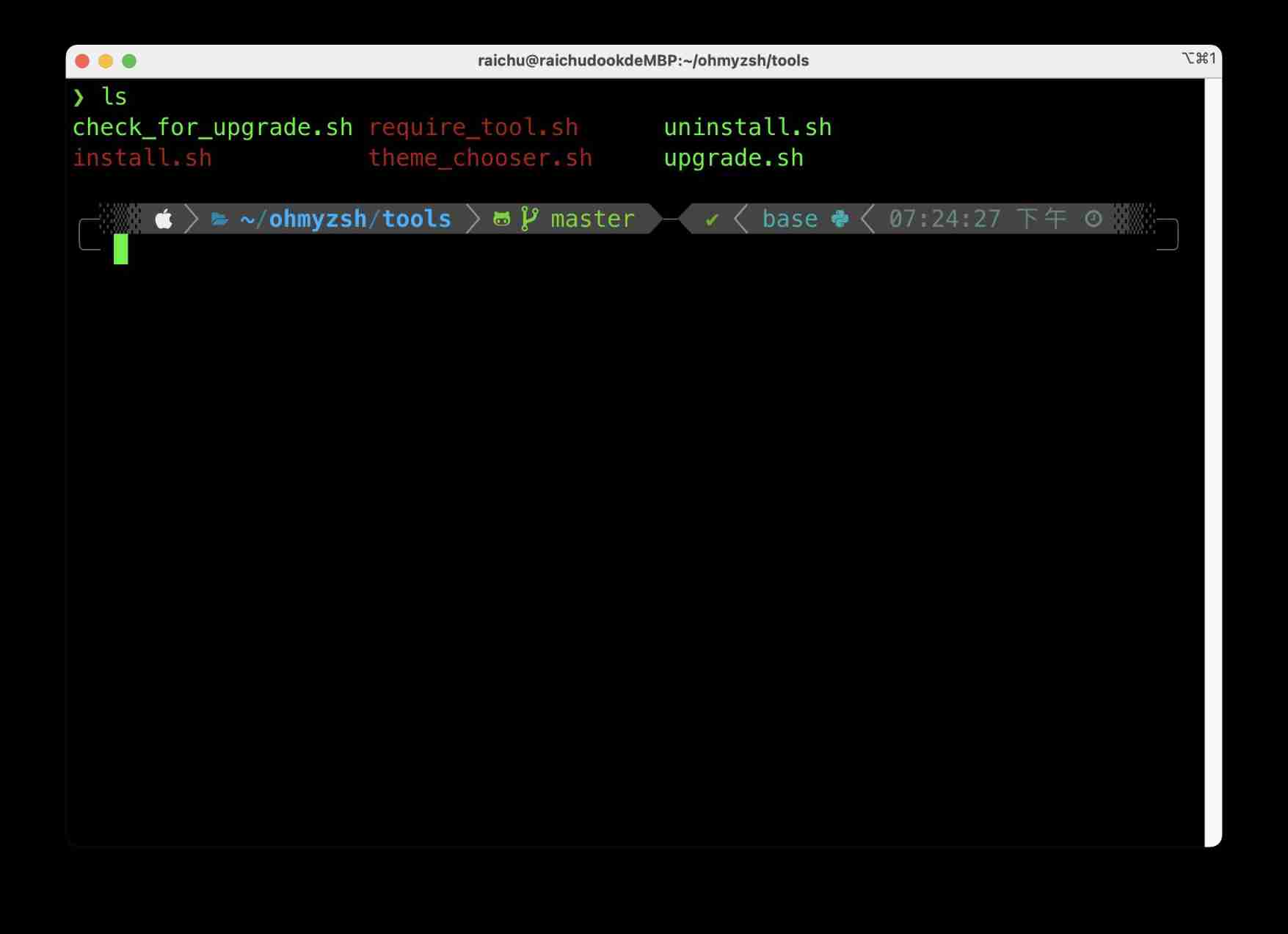The image size is (1288, 934).
Task: Click the green block cursor
Action: [x=121, y=249]
